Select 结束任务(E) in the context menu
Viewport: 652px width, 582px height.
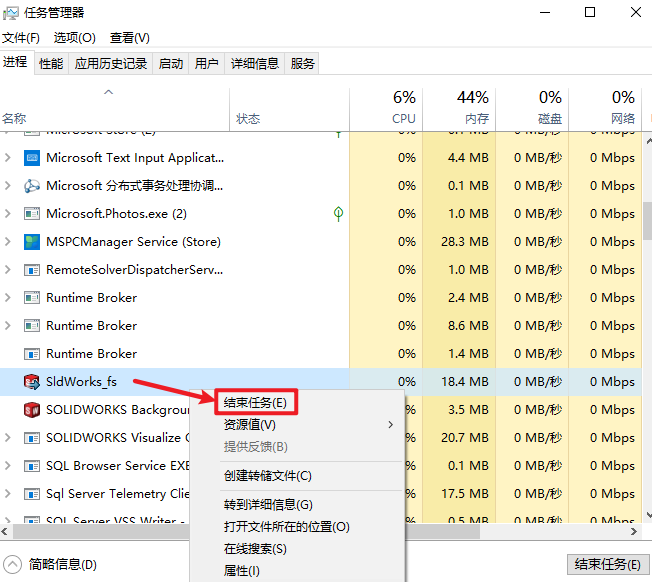(256, 402)
